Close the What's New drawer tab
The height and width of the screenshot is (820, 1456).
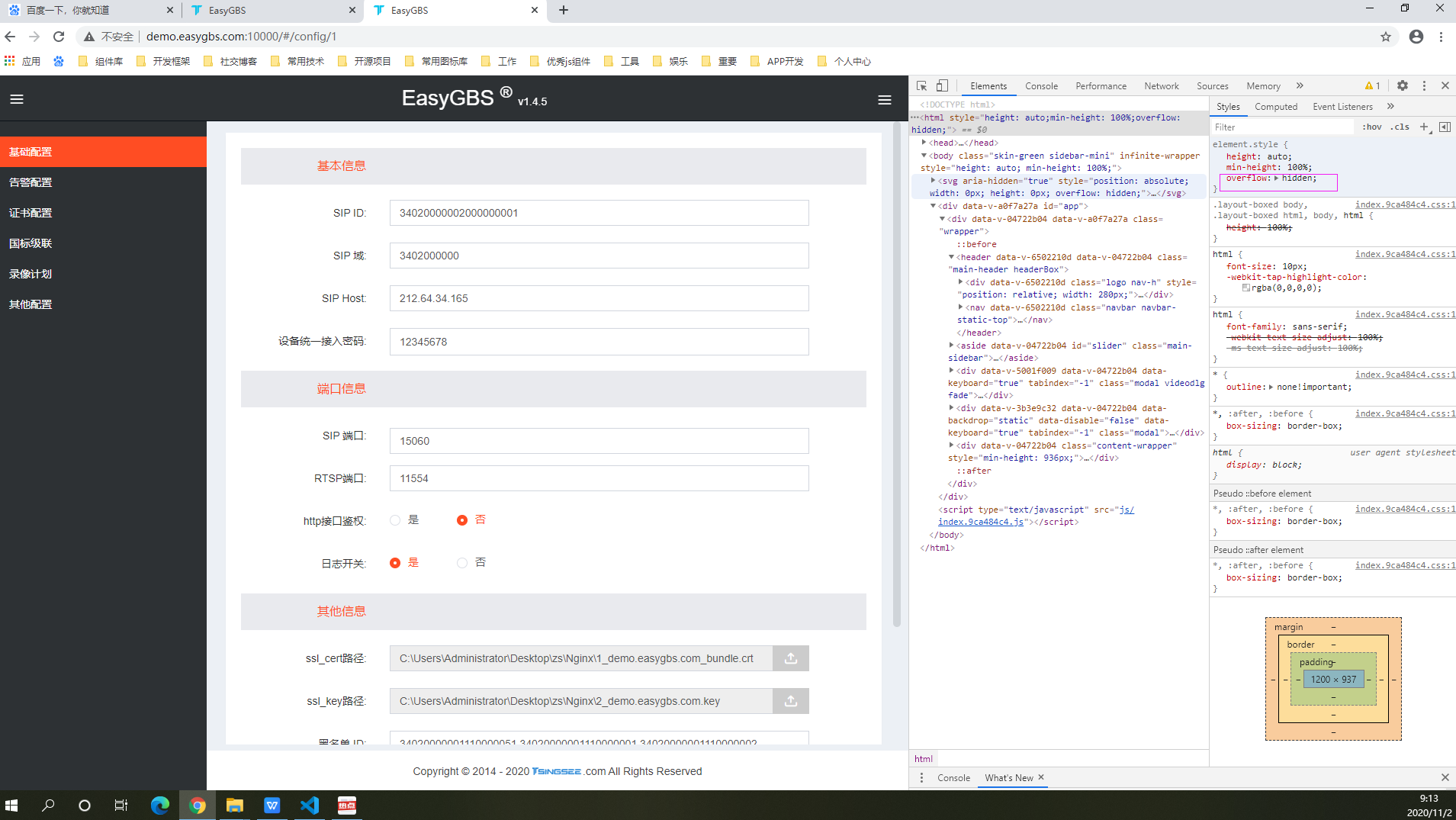click(1040, 777)
